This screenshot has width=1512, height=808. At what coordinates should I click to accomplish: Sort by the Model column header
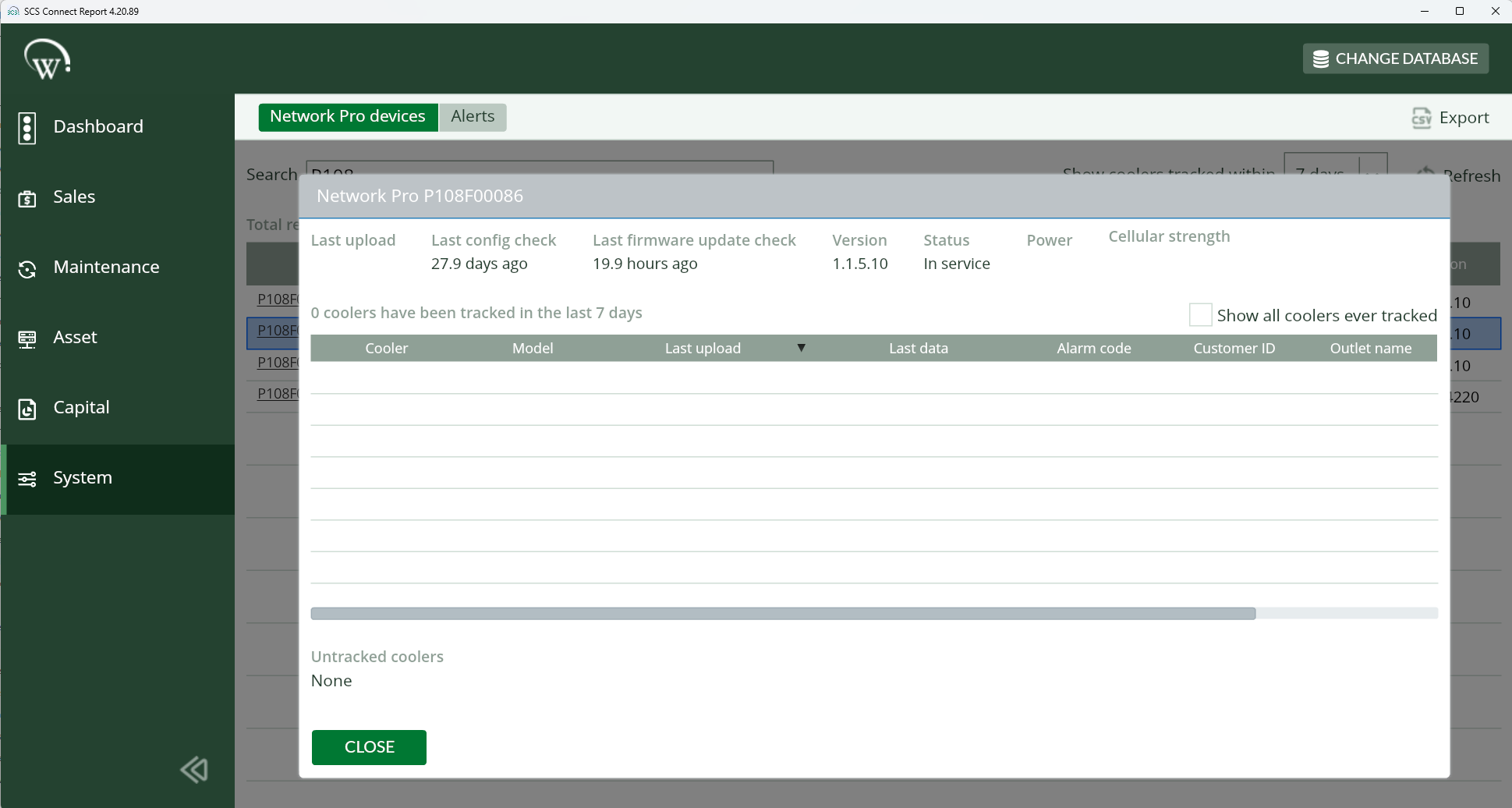(533, 349)
